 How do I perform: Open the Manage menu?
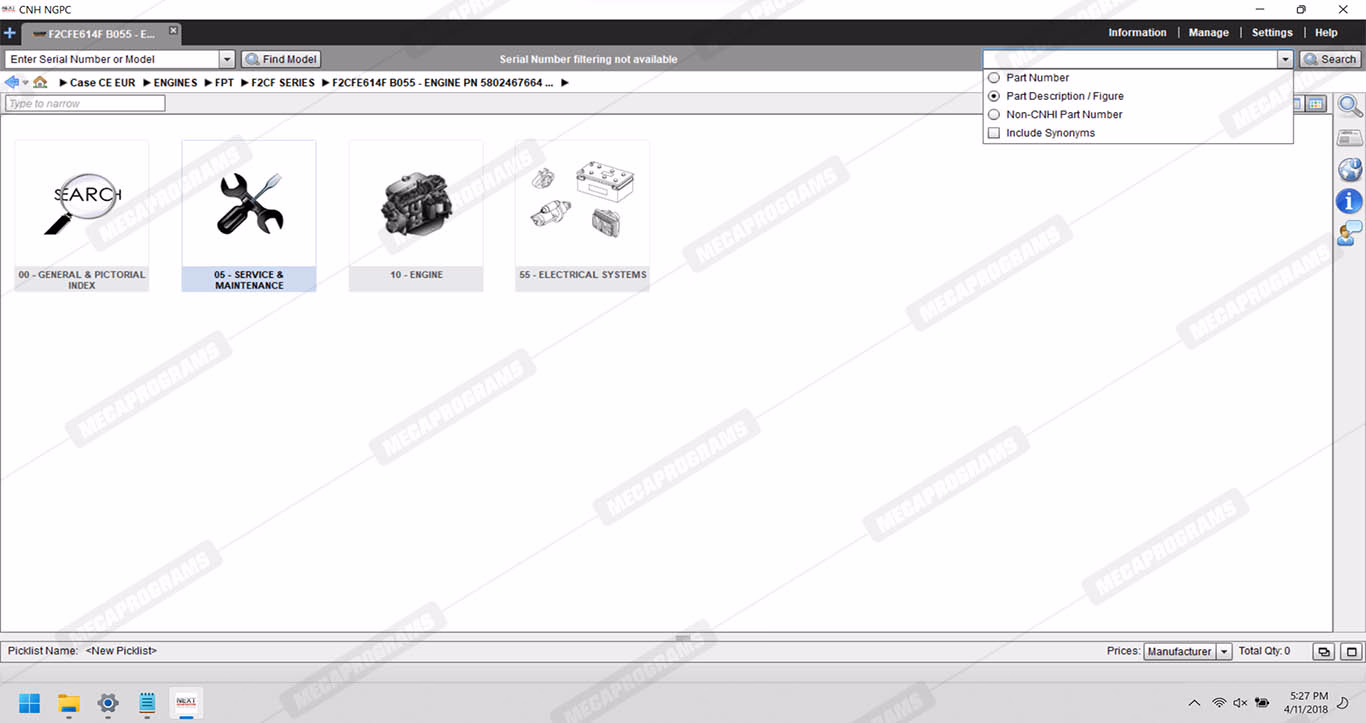point(1208,33)
